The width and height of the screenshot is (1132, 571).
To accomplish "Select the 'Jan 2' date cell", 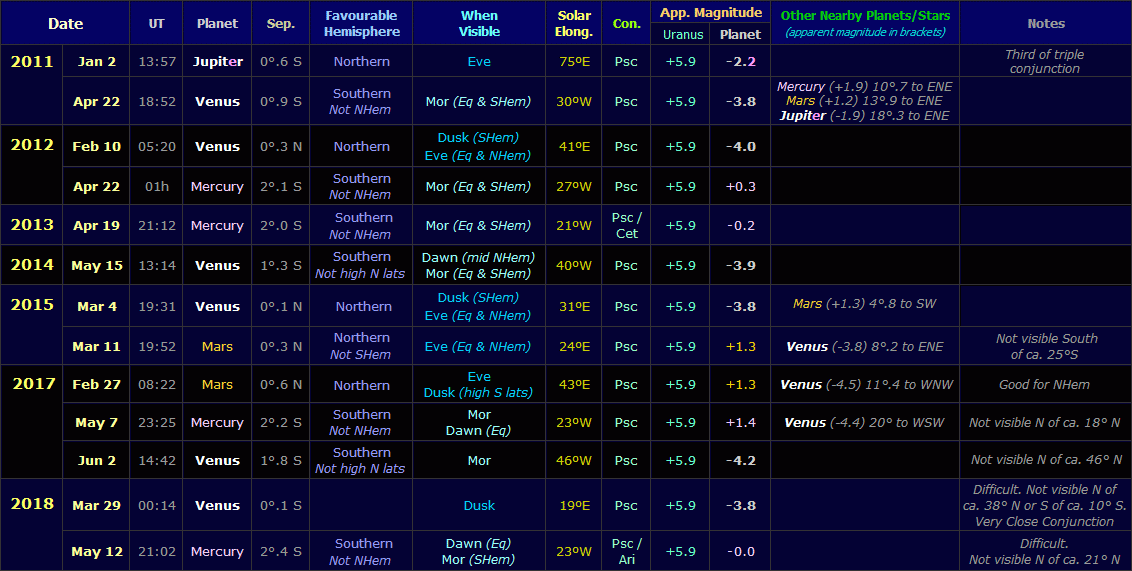I will click(x=97, y=62).
